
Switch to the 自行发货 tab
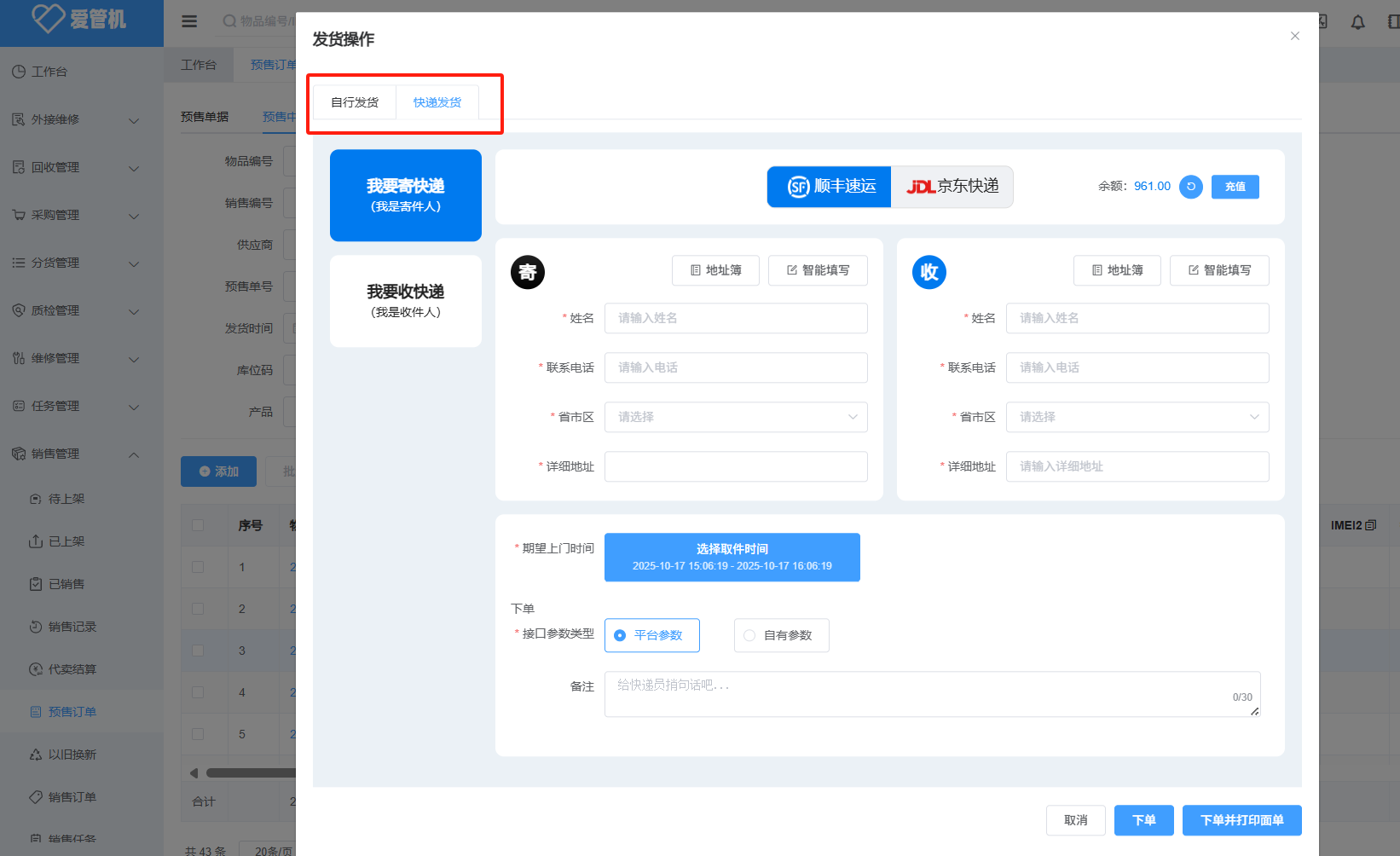pos(355,102)
